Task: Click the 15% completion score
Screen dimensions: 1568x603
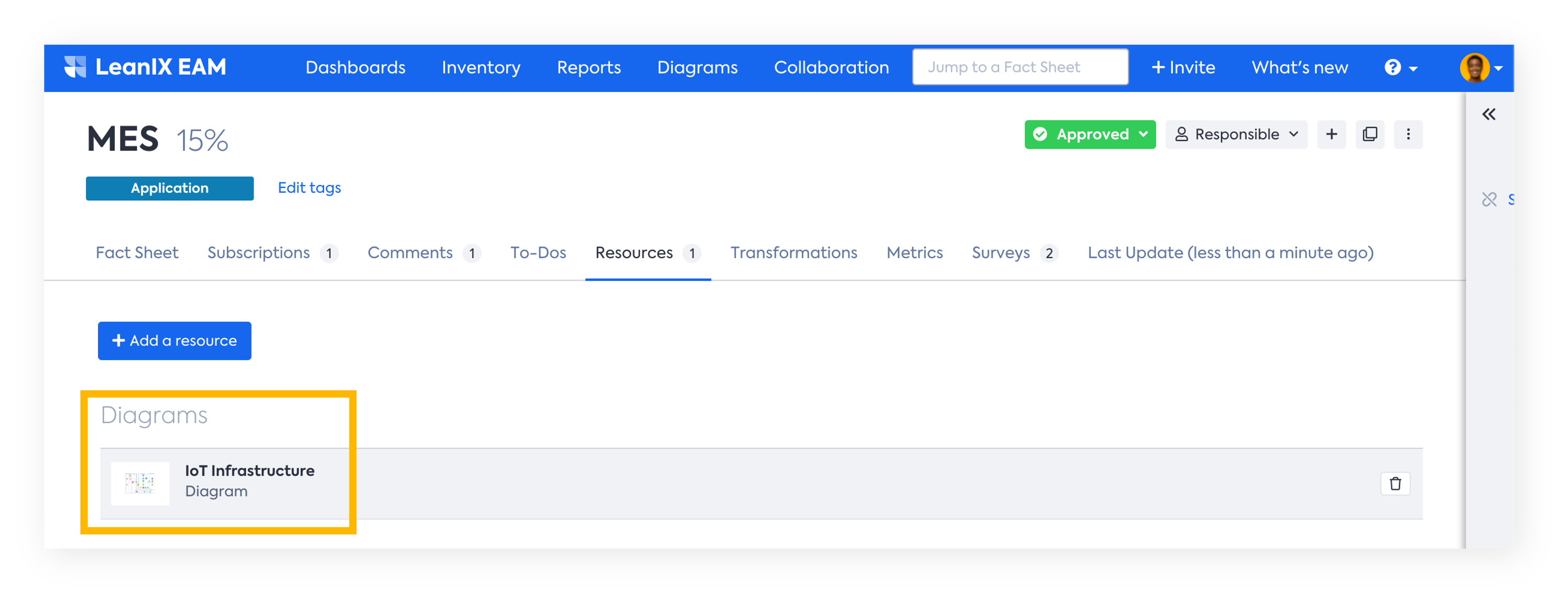Action: 202,141
